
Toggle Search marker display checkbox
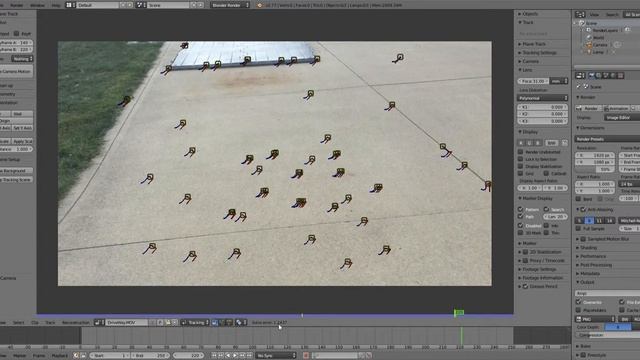pyautogui.click(x=546, y=209)
